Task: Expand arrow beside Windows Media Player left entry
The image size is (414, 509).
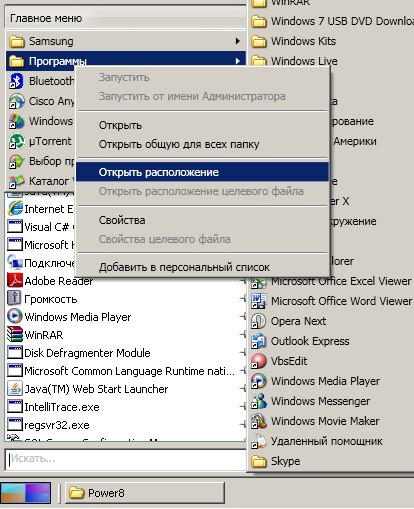Action: (243, 316)
